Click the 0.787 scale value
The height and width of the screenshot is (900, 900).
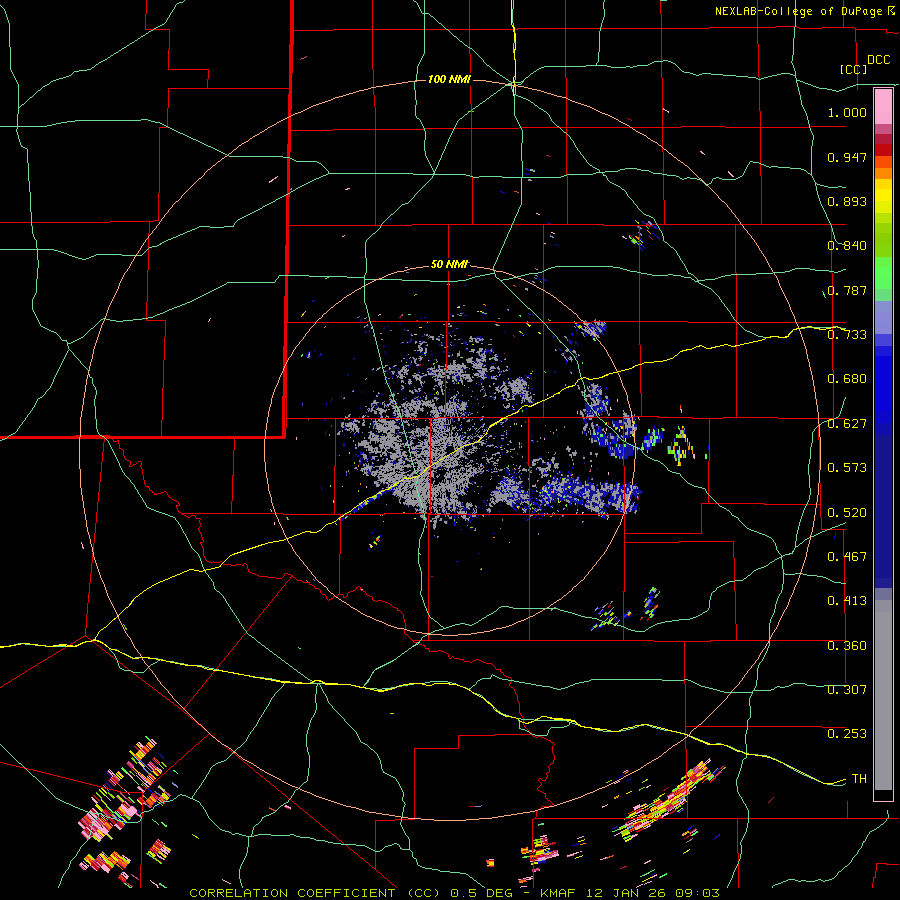[847, 290]
